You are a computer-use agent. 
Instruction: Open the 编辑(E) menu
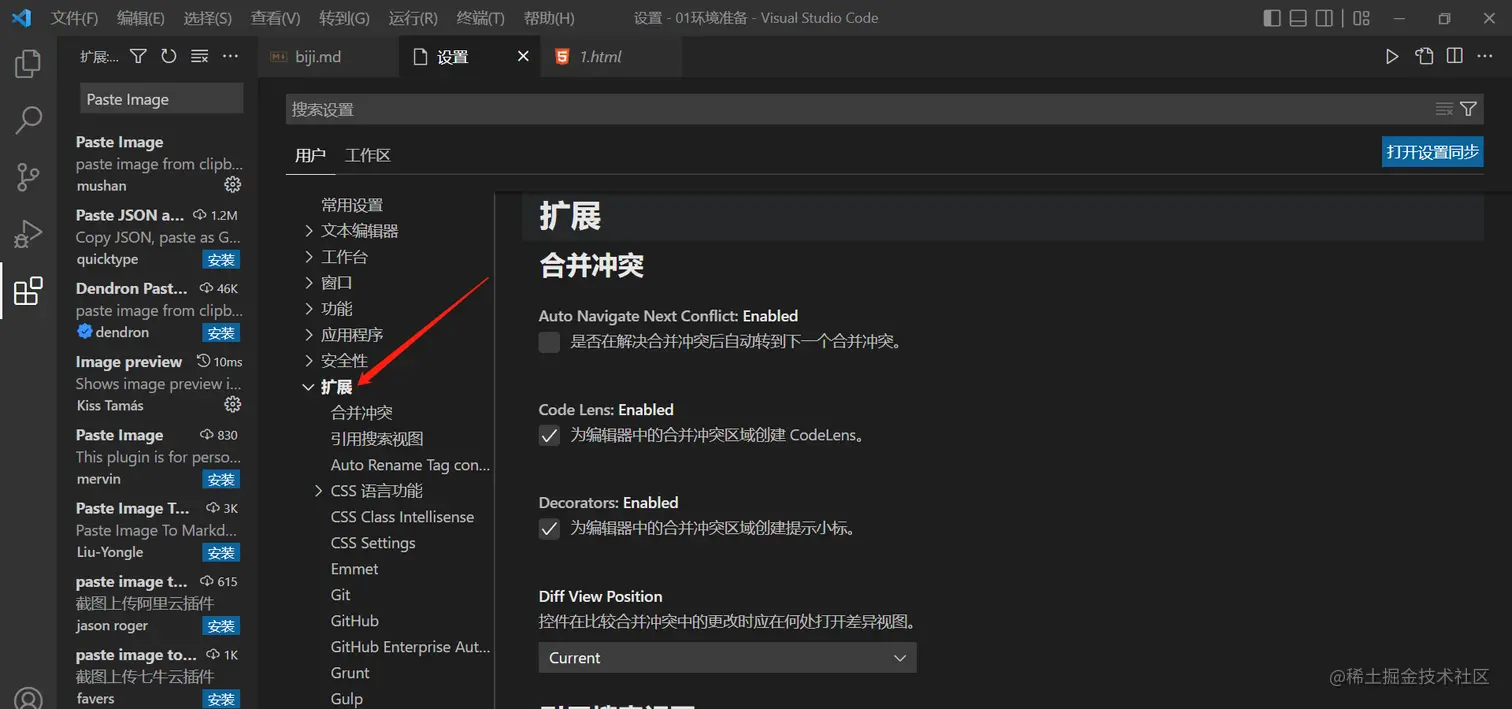click(141, 18)
